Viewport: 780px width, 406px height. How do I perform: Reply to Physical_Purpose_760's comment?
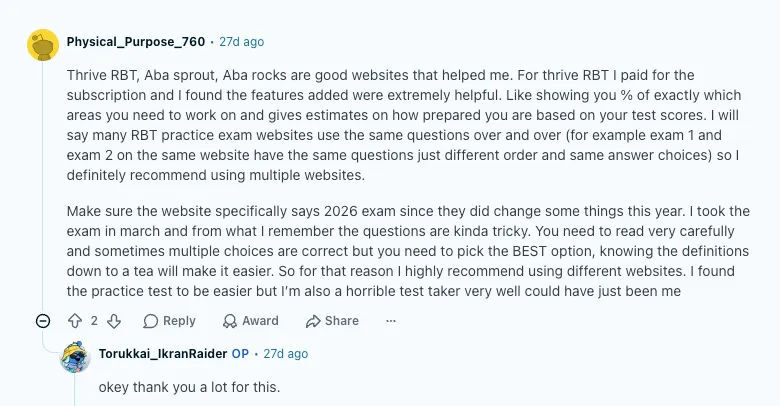(x=169, y=321)
